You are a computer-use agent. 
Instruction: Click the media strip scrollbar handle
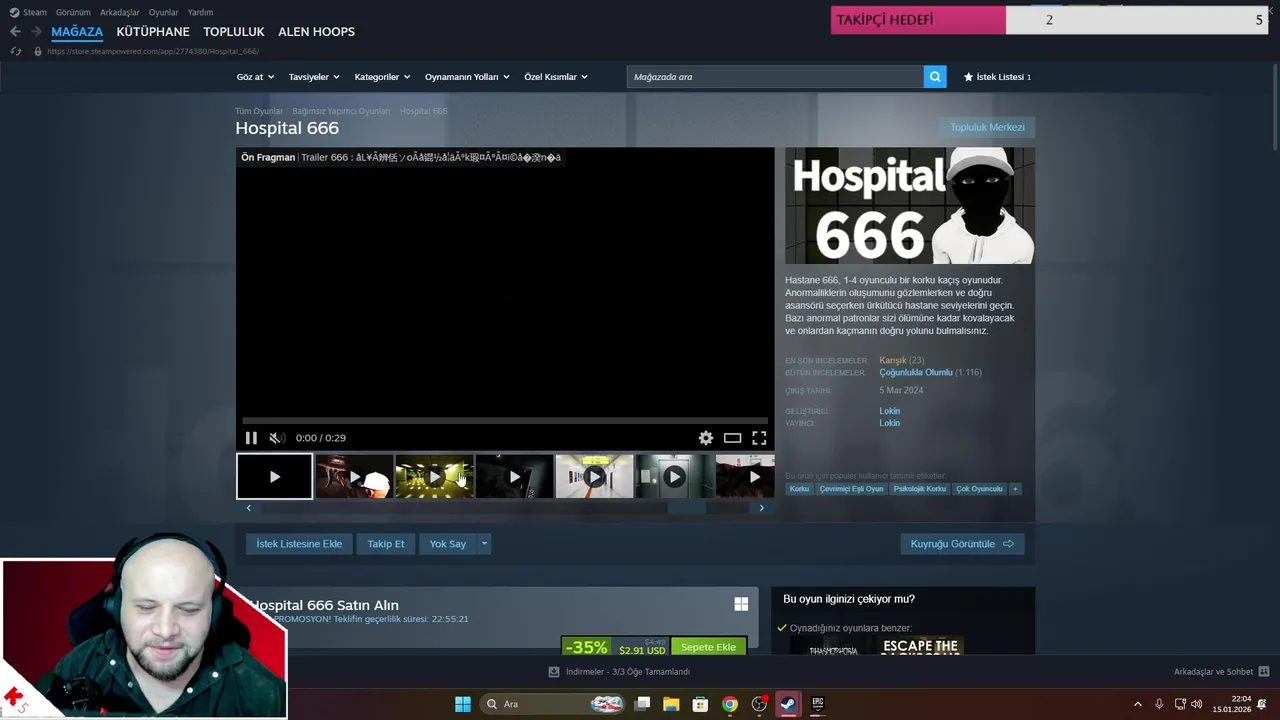[686, 508]
